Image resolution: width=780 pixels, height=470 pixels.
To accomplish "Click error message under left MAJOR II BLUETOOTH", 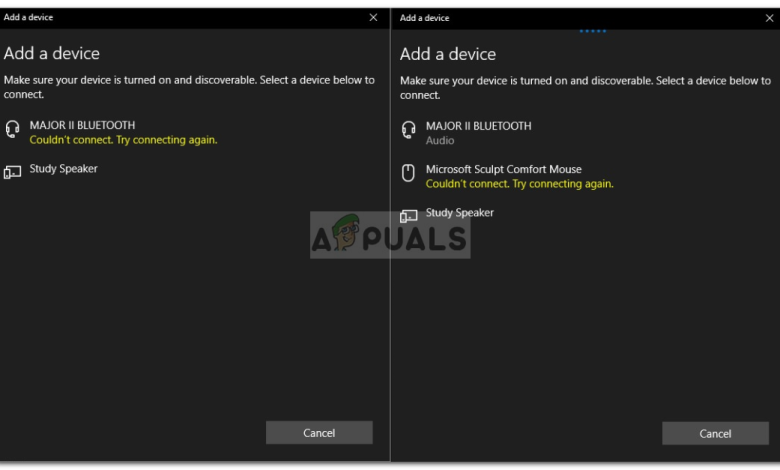I will (x=123, y=140).
